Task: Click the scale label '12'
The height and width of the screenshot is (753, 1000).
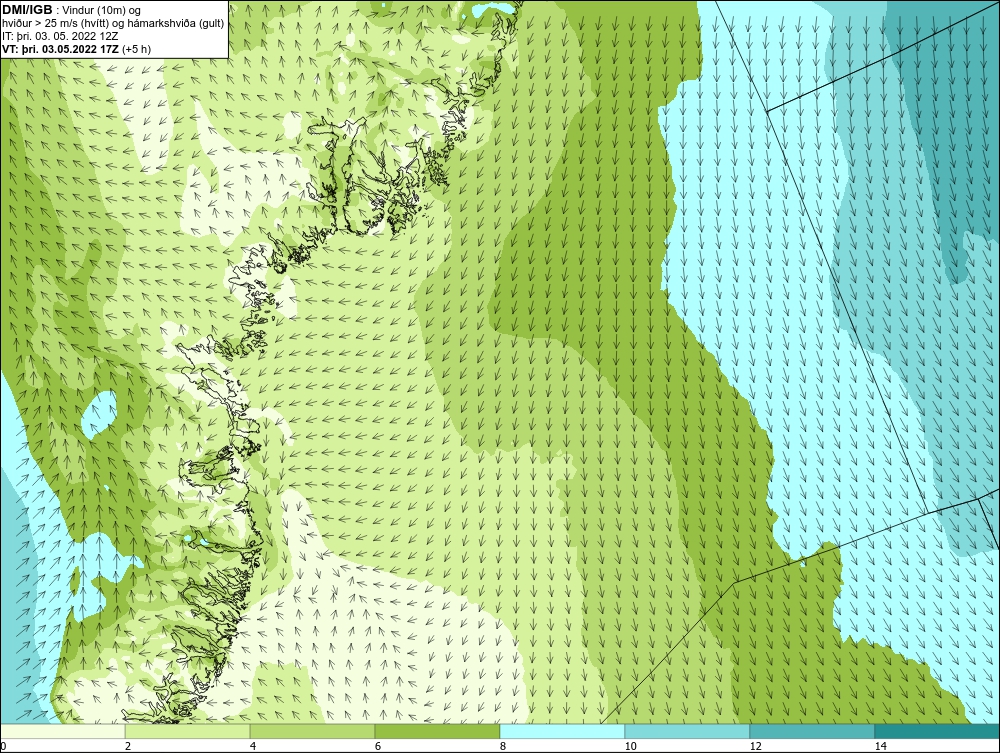Action: pos(756,747)
